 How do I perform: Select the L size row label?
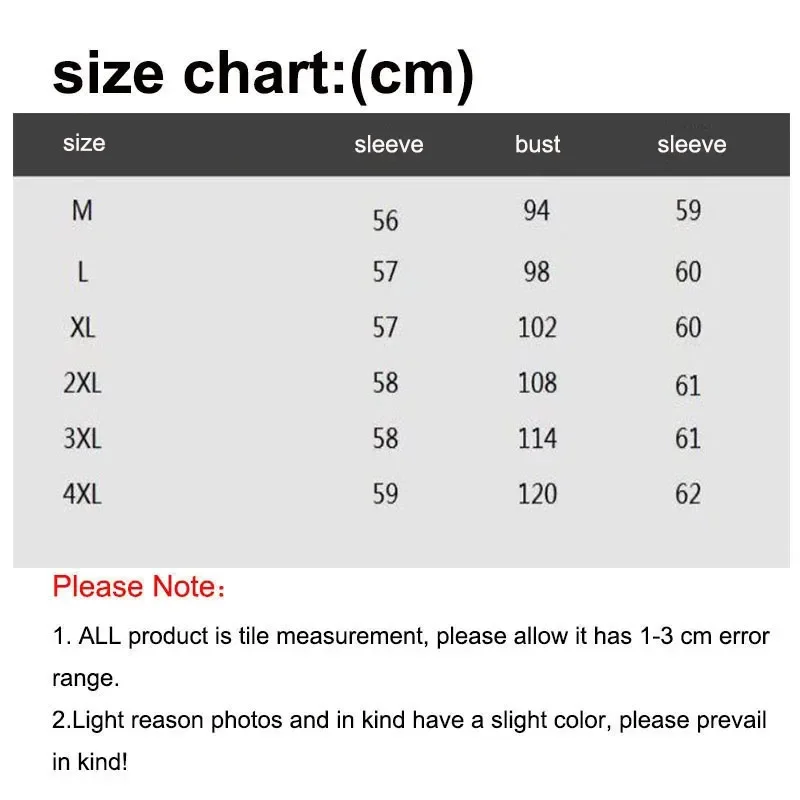(x=83, y=272)
